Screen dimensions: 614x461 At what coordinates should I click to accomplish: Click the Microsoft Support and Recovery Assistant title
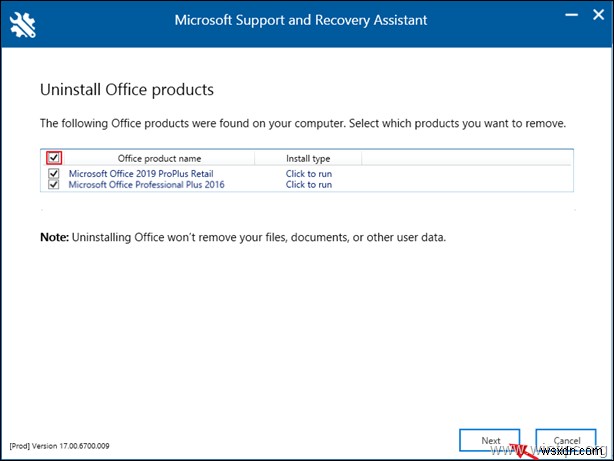(301, 20)
